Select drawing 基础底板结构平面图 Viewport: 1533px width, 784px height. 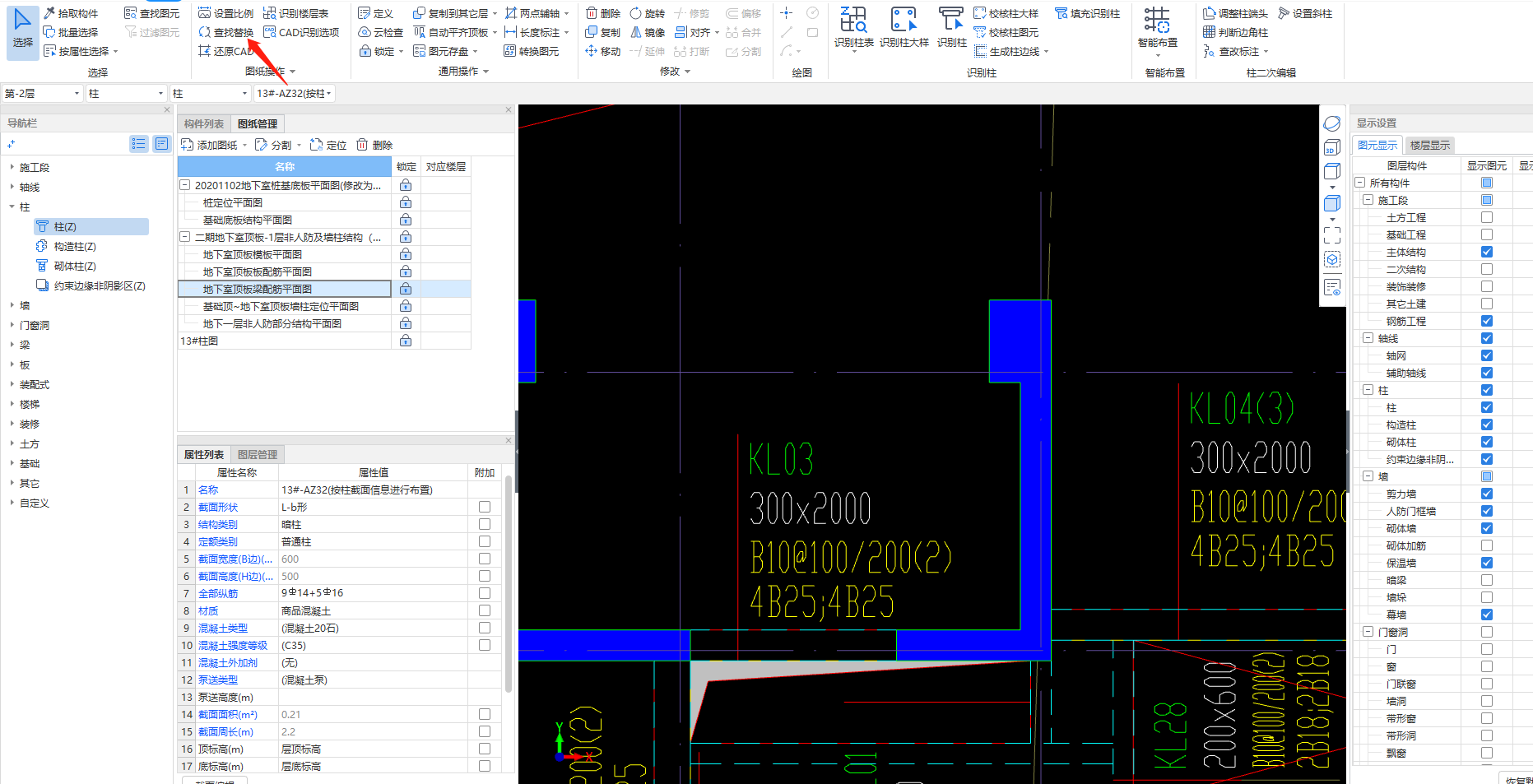click(x=248, y=220)
